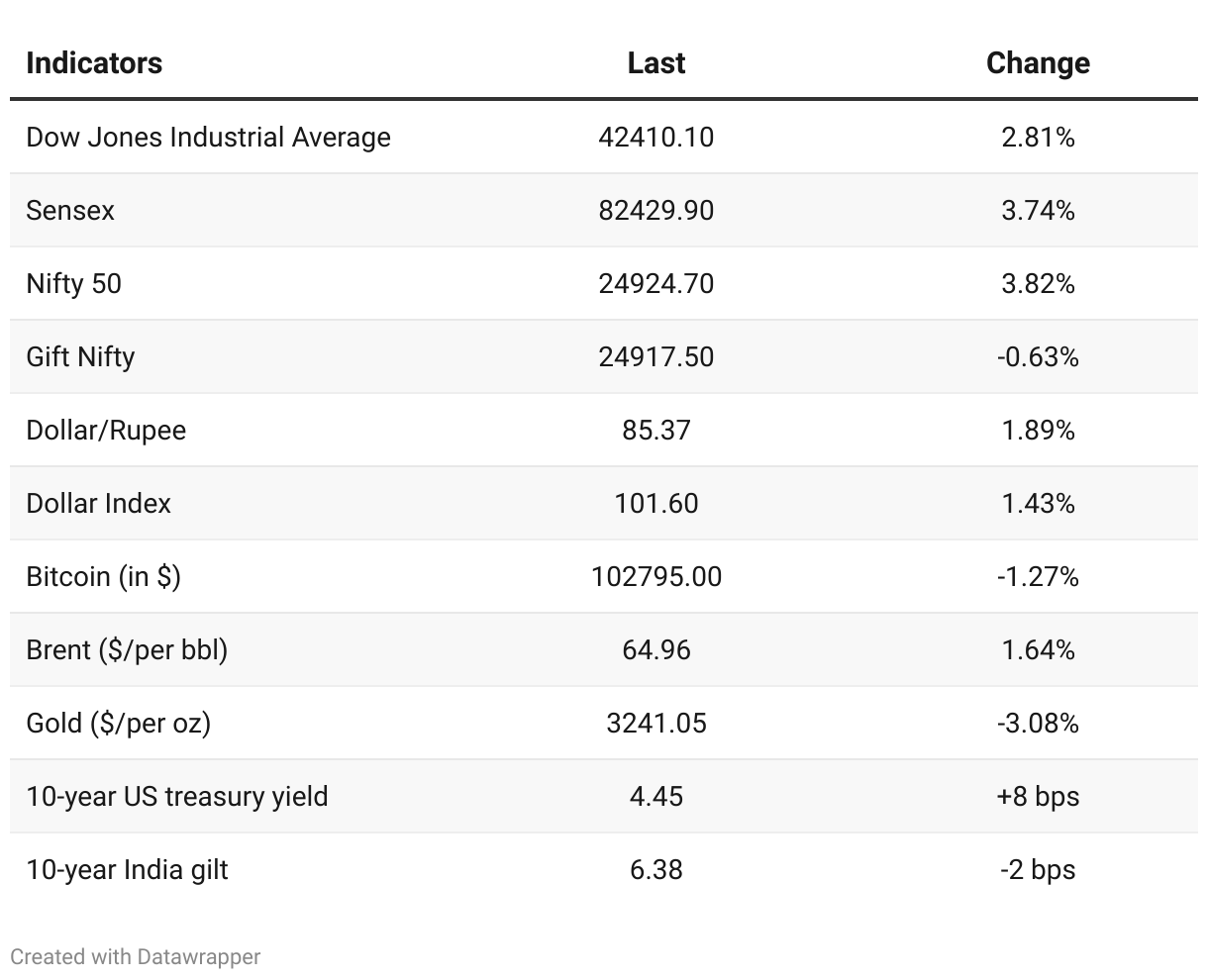
Task: Click the Nifty 50 label
Action: [74, 284]
